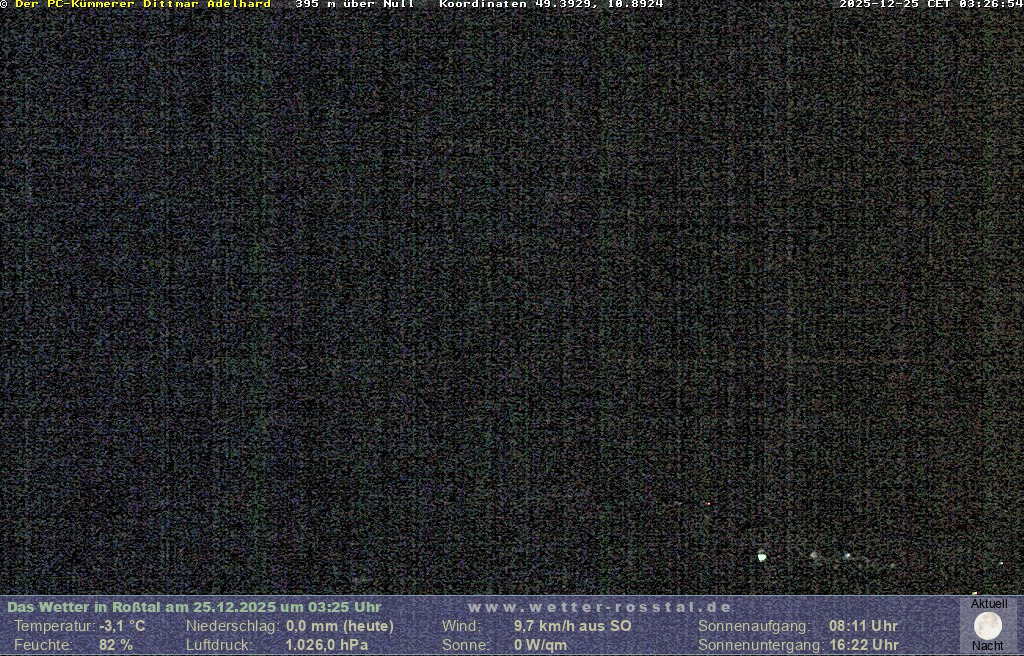This screenshot has height=656, width=1024.
Task: Click the humidity value 82 %
Action: point(115,645)
